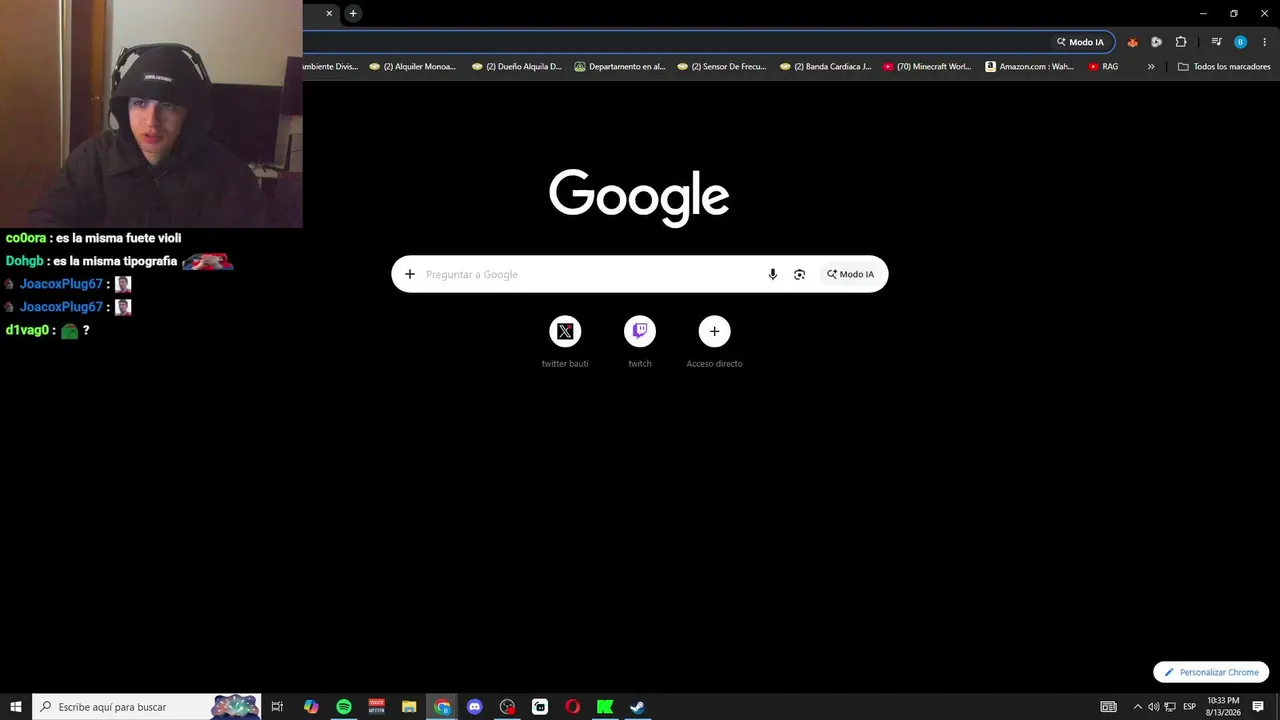
Task: Open the Todos los marcadores folder
Action: click(x=1224, y=67)
